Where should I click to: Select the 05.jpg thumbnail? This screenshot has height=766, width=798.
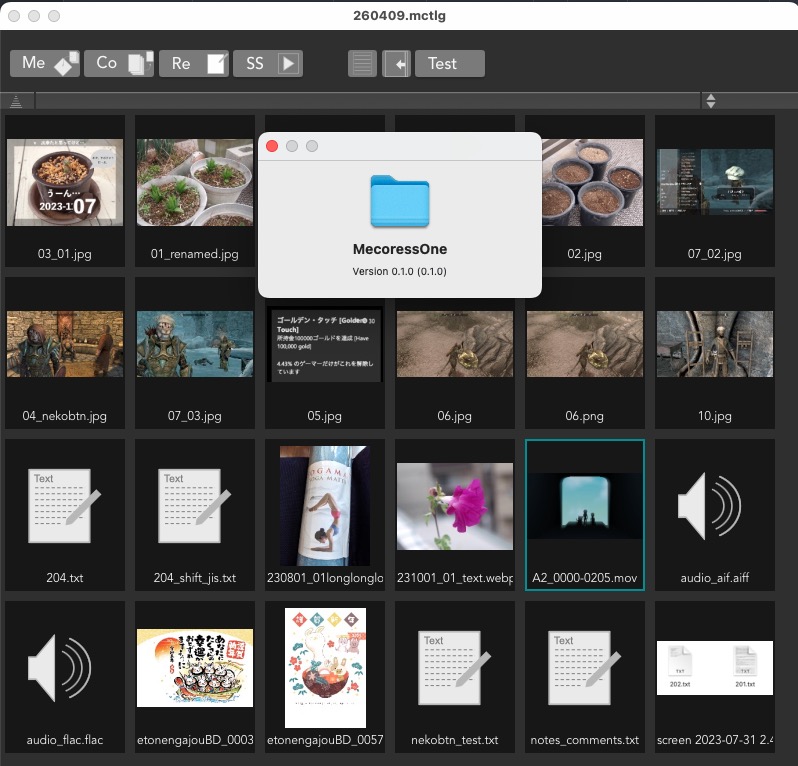(325, 345)
